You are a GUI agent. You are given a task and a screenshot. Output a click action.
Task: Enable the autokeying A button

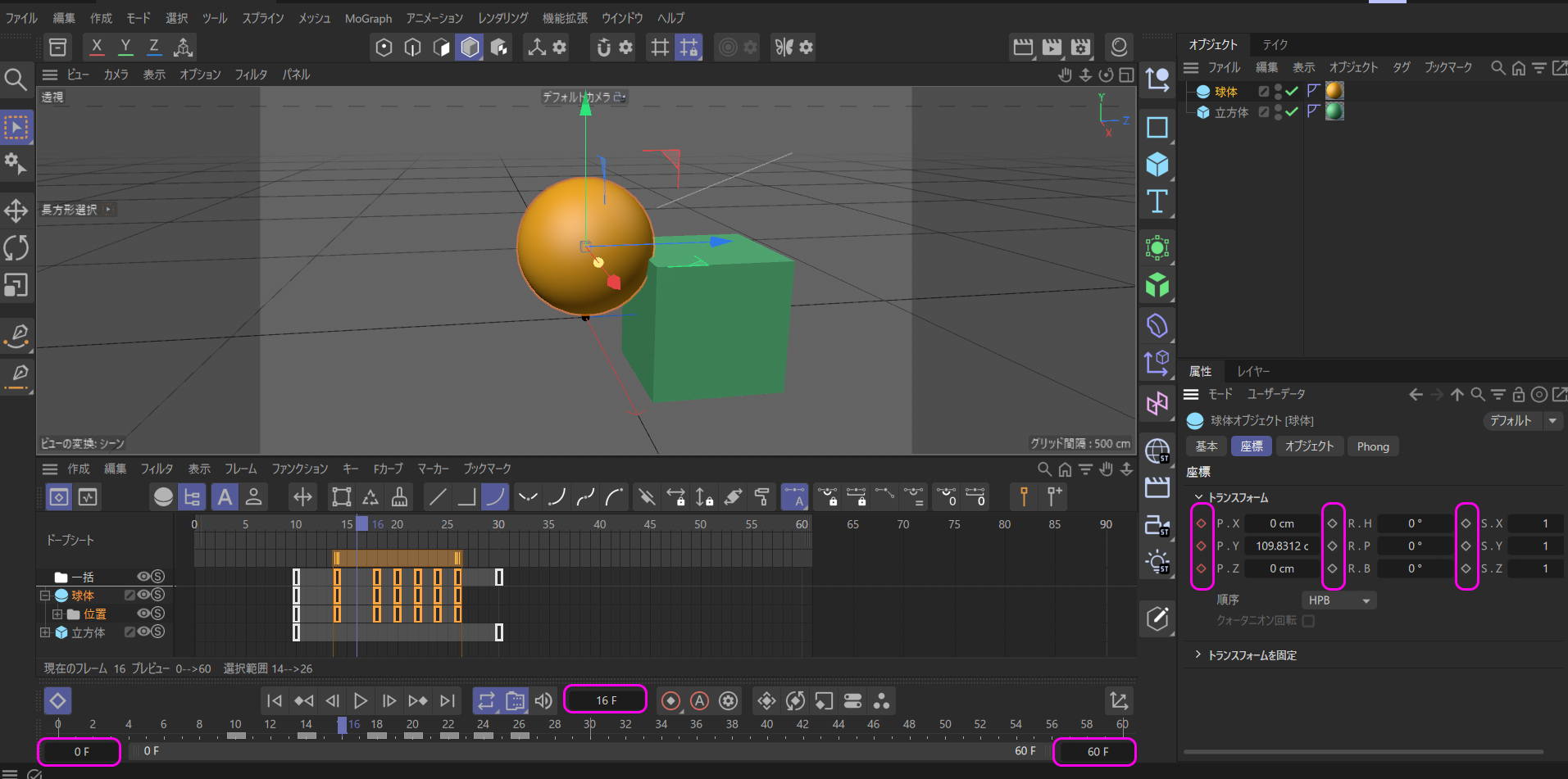click(x=699, y=701)
